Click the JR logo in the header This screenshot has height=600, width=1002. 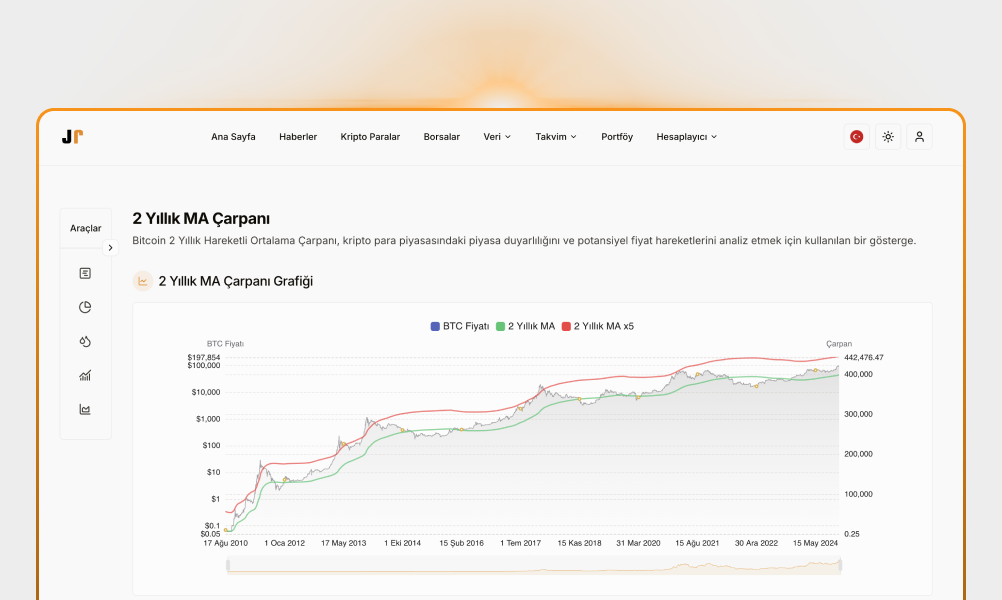73,136
